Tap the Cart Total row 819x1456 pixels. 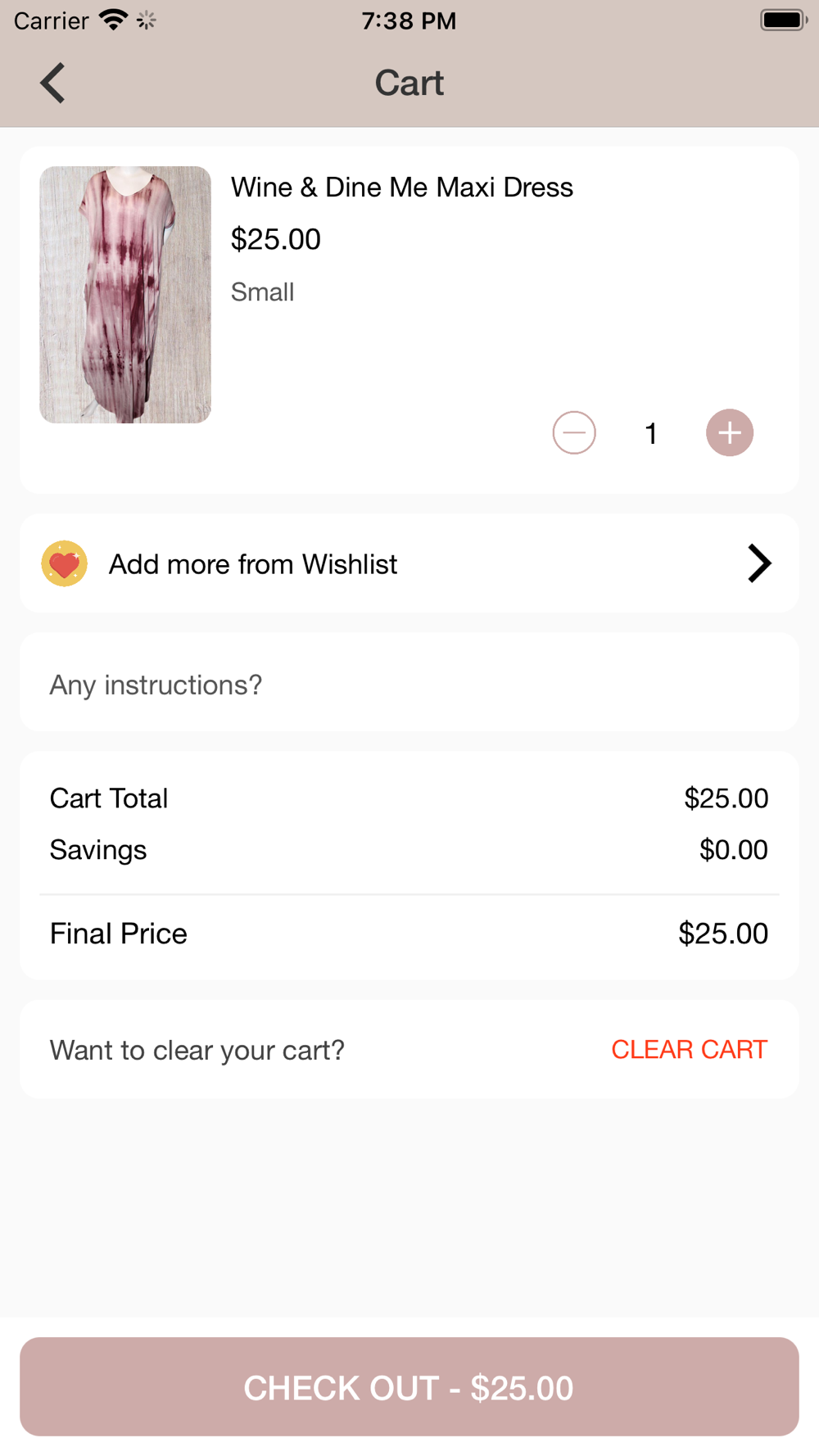click(x=409, y=798)
